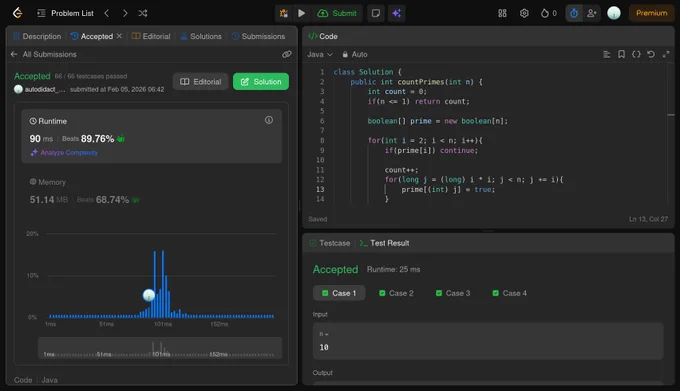This screenshot has height=391, width=680.
Task: Toggle the timer stopwatch icon
Action: 574,13
